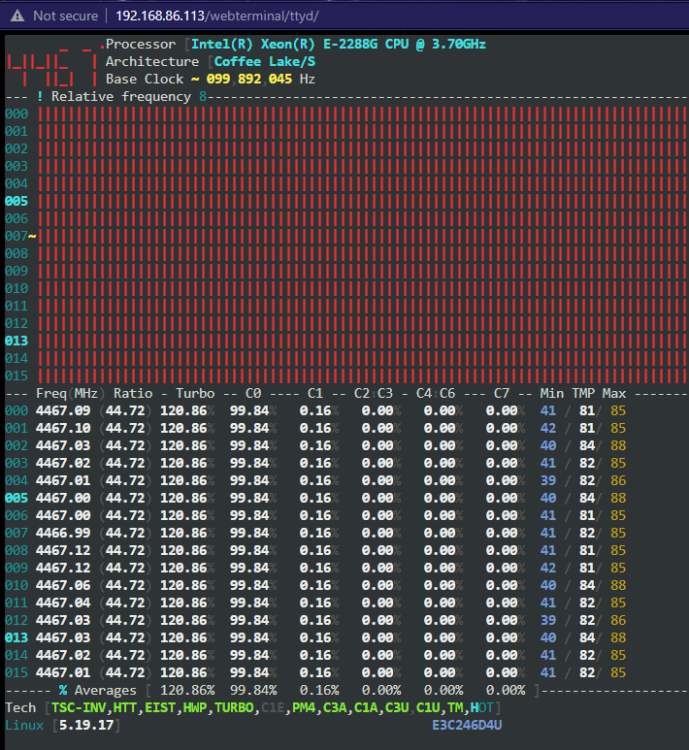Click the URL 192.168.86.113/webterminal/ttyd/ address field

(x=217, y=16)
